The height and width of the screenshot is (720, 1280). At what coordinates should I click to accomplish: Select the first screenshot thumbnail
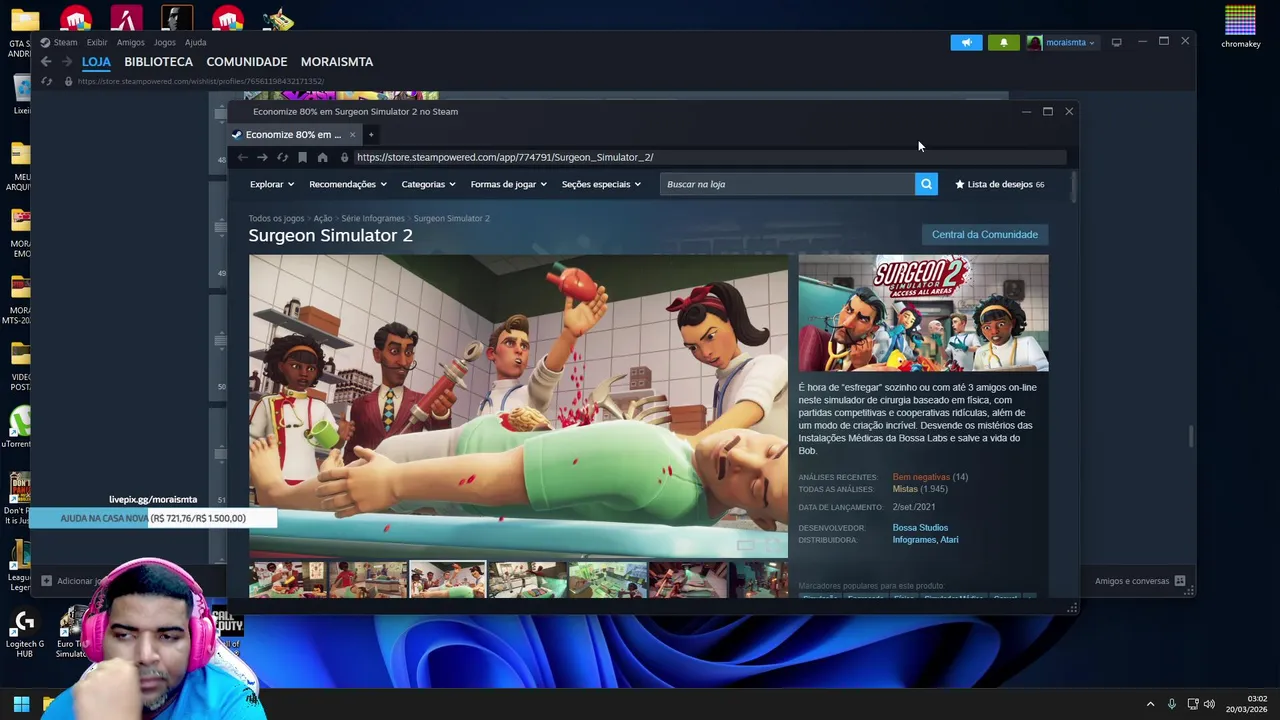(x=287, y=580)
